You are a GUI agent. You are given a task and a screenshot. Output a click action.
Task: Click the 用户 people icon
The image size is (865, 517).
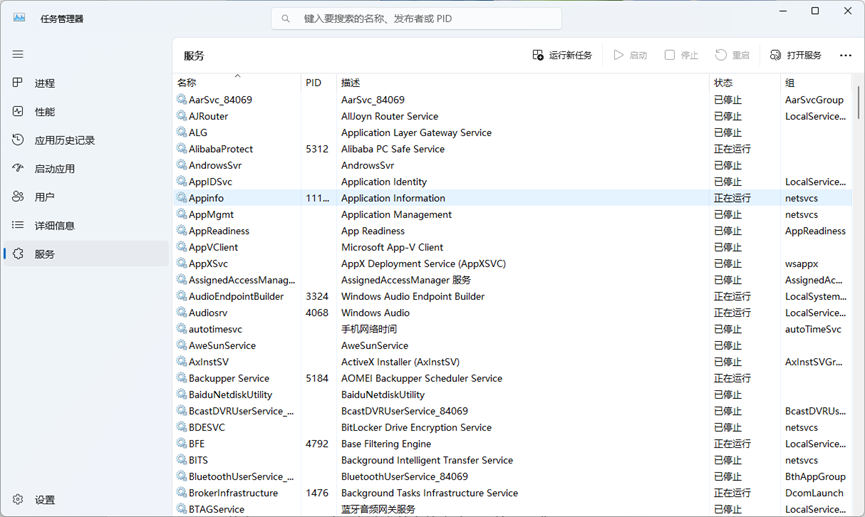pyautogui.click(x=18, y=196)
